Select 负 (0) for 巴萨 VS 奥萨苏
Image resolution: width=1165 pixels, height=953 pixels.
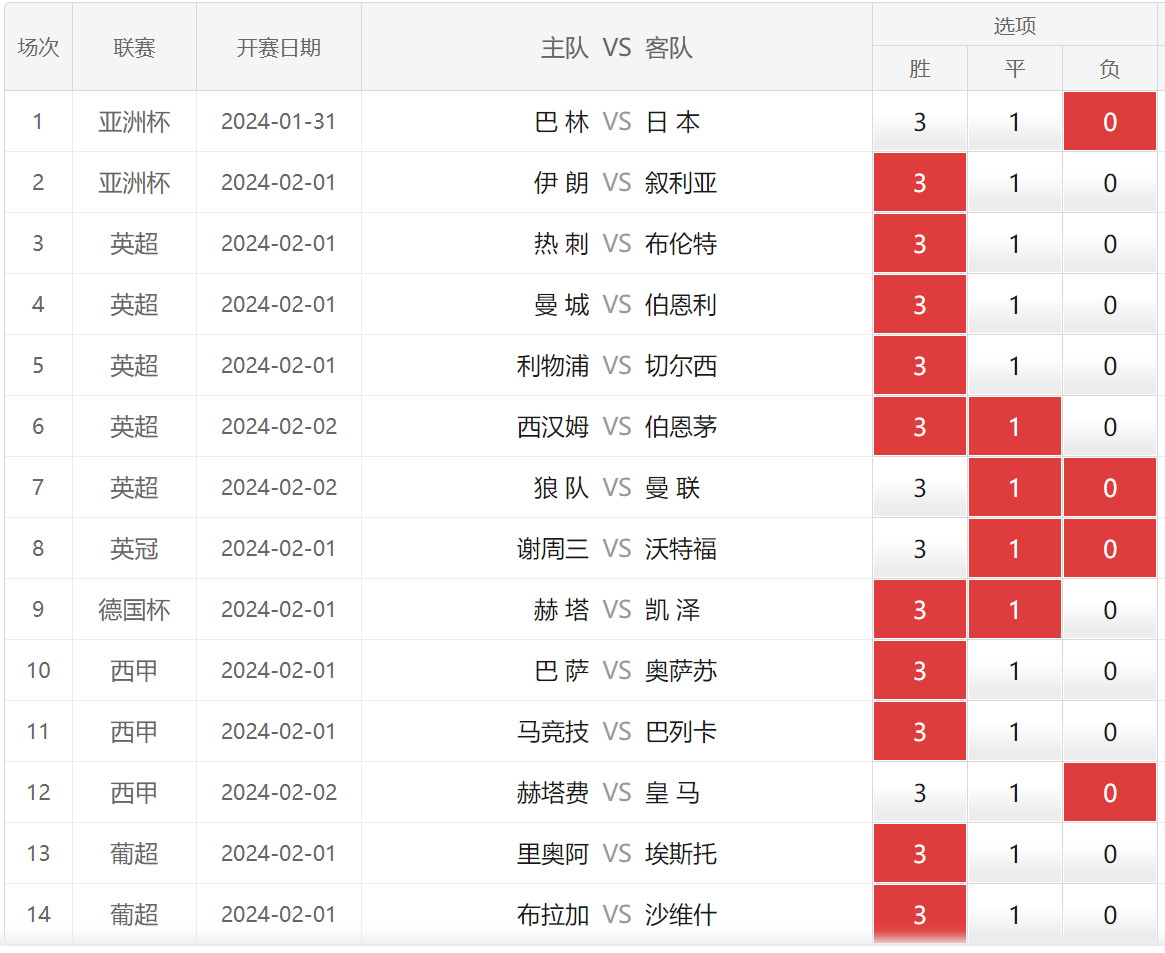coord(1110,670)
